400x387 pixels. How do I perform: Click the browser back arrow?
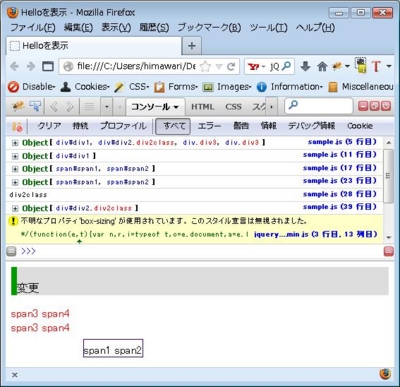tap(14, 66)
